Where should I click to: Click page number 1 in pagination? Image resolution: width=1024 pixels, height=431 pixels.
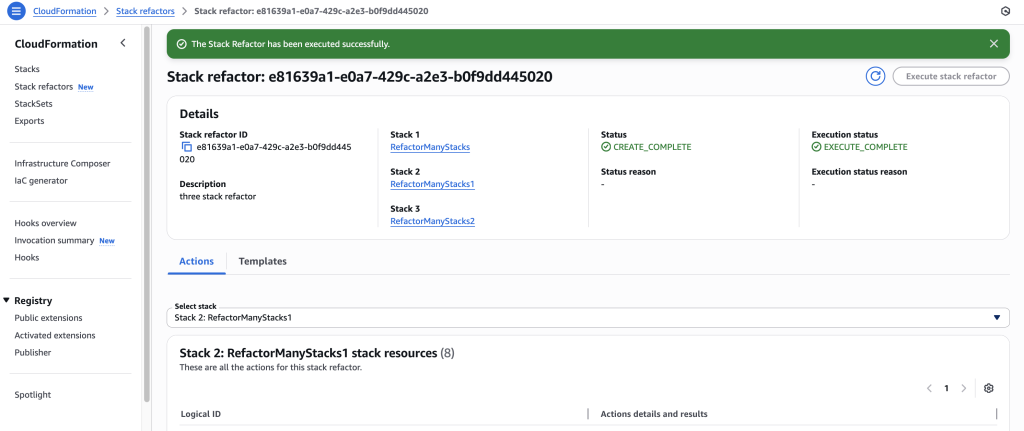click(x=946, y=388)
